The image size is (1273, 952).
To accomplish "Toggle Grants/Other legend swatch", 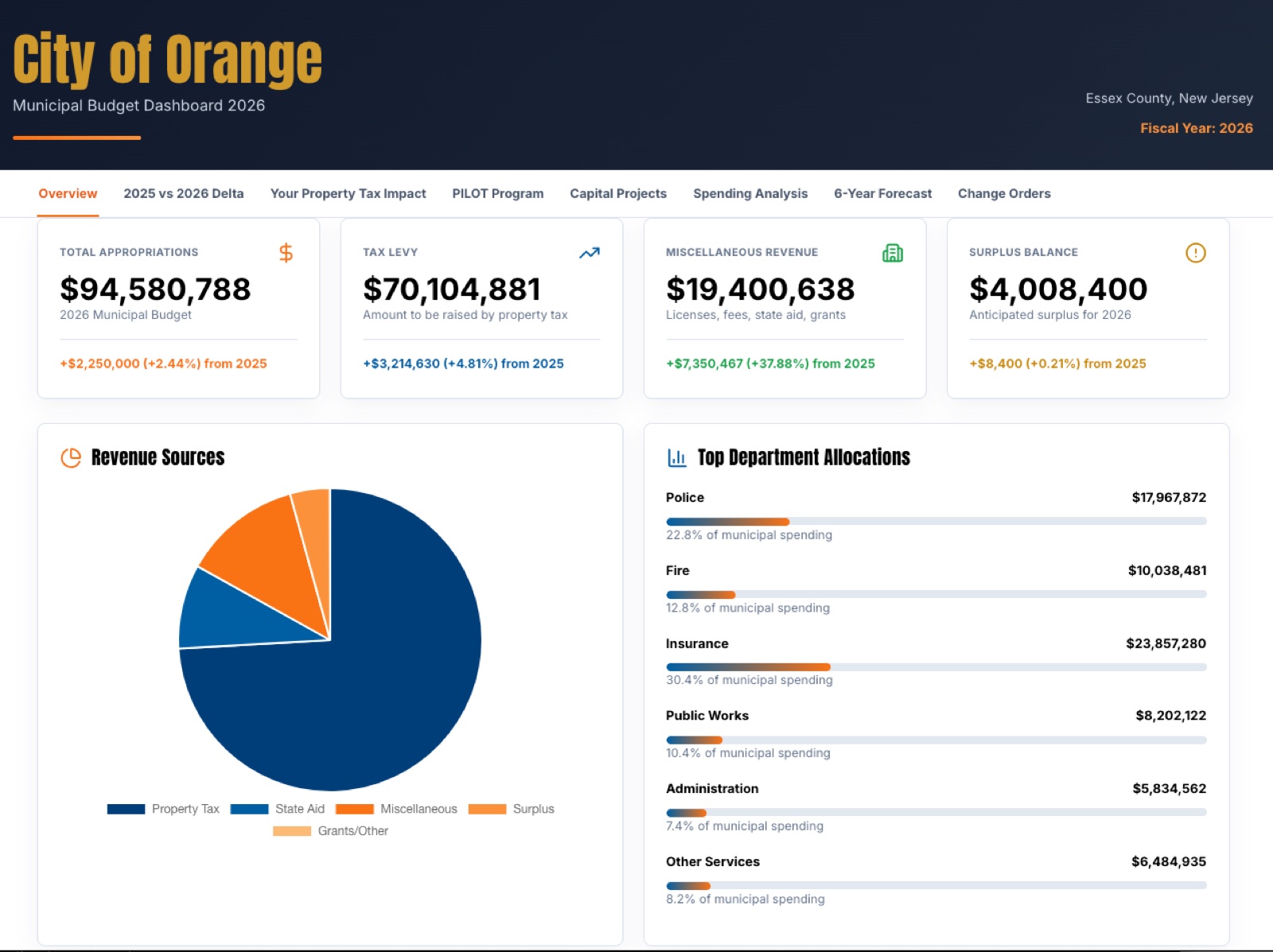I will pyautogui.click(x=292, y=831).
